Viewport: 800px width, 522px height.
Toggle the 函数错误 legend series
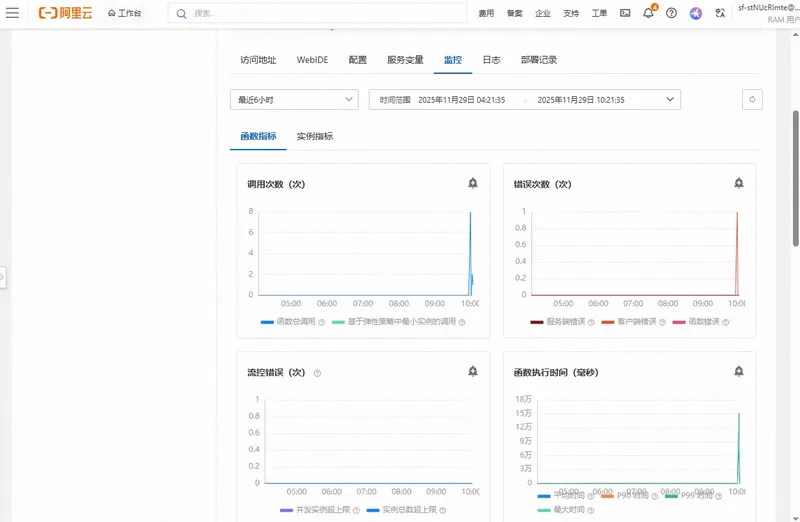696,322
